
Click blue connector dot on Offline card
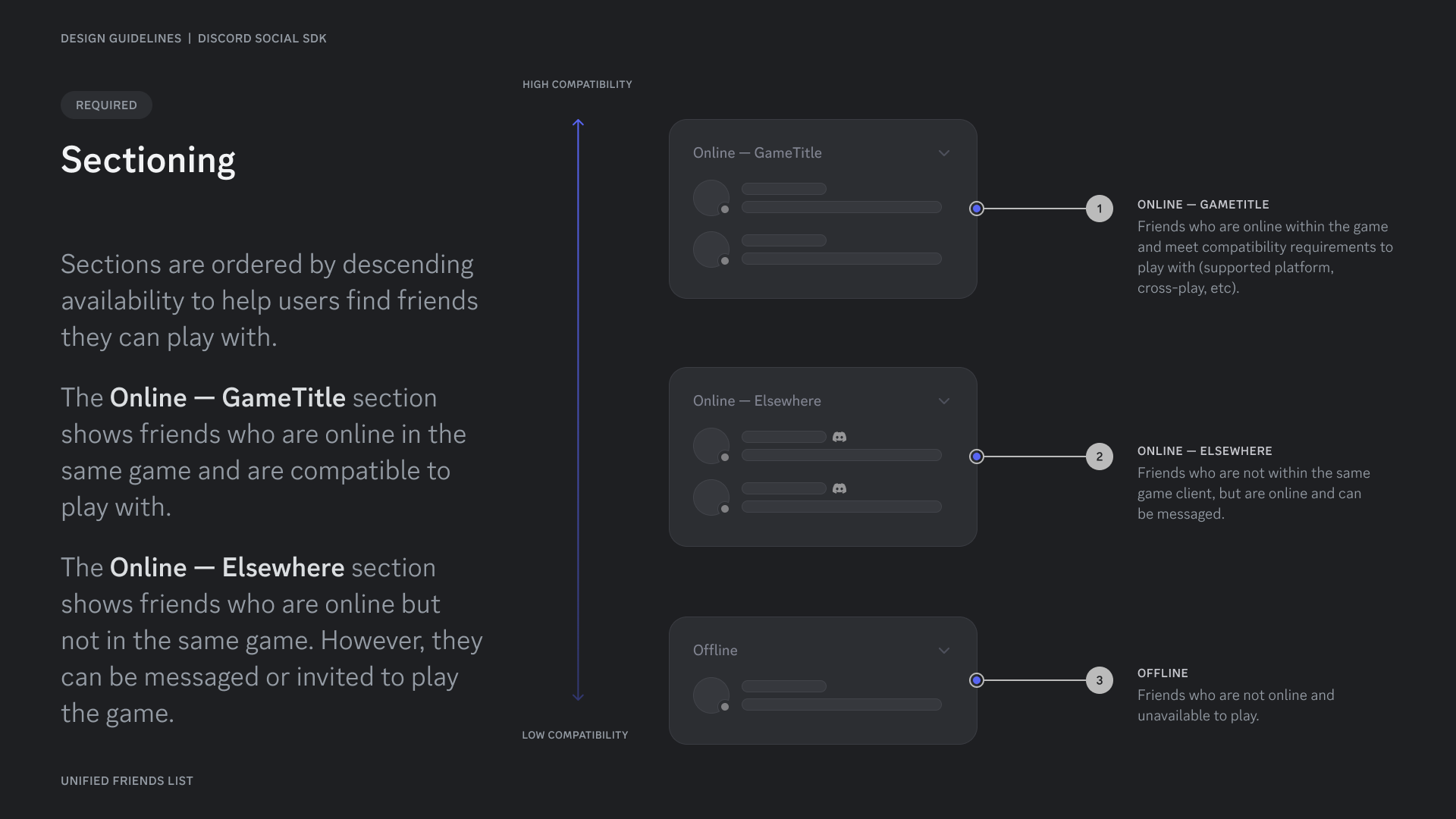(x=977, y=680)
